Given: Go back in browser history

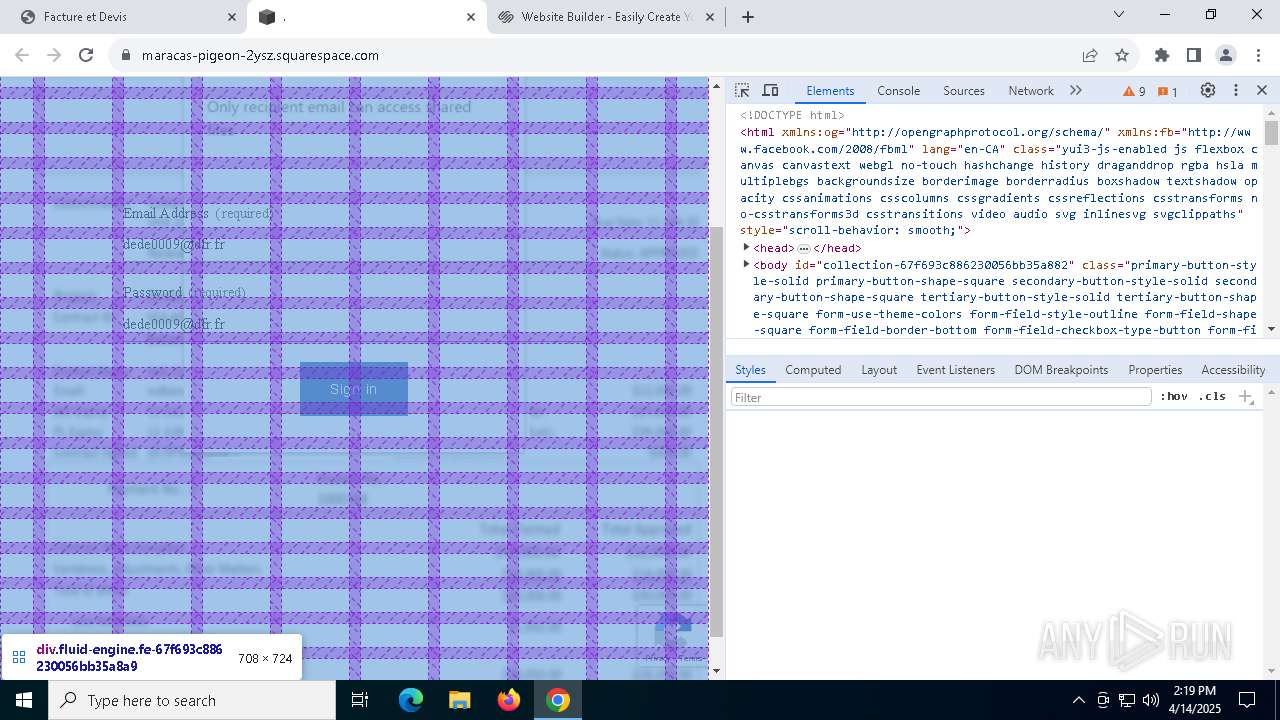Looking at the screenshot, I should [x=22, y=55].
